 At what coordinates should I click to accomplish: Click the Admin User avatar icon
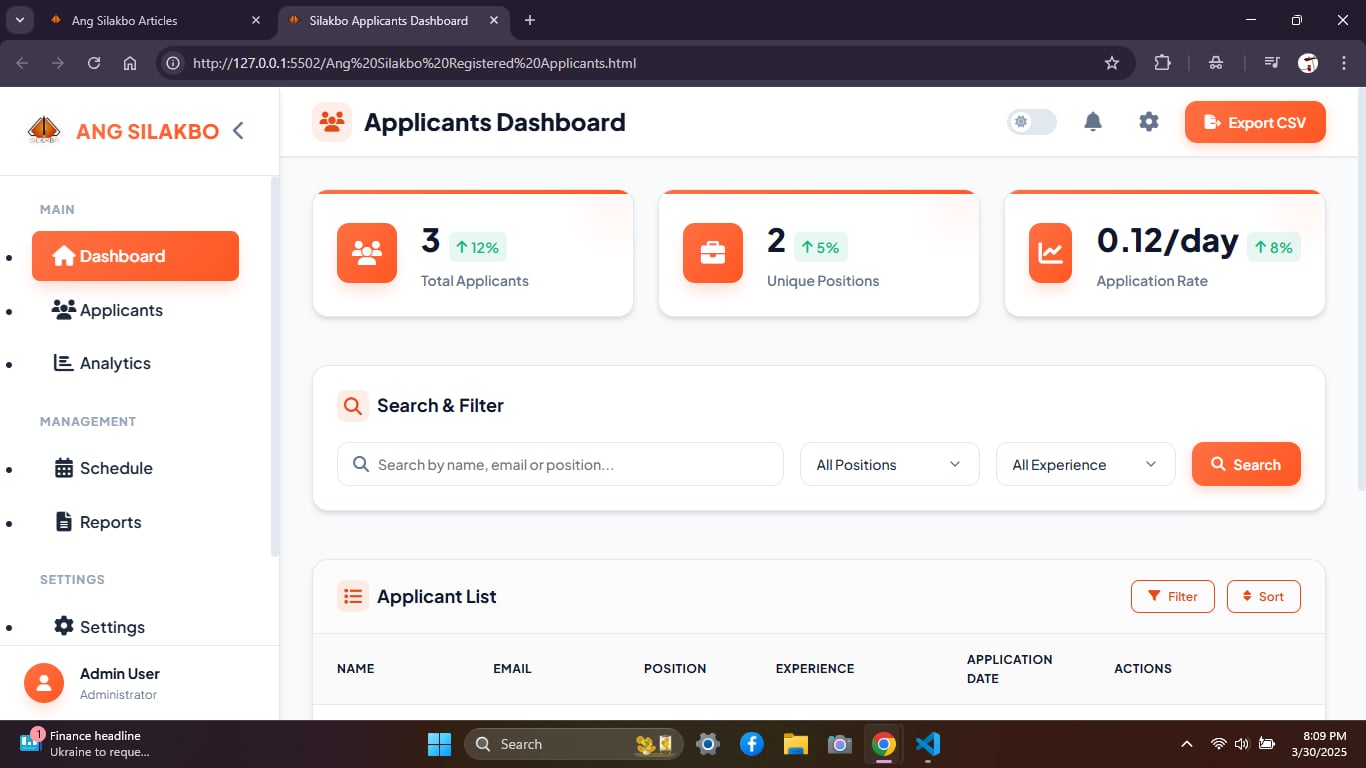pos(44,683)
